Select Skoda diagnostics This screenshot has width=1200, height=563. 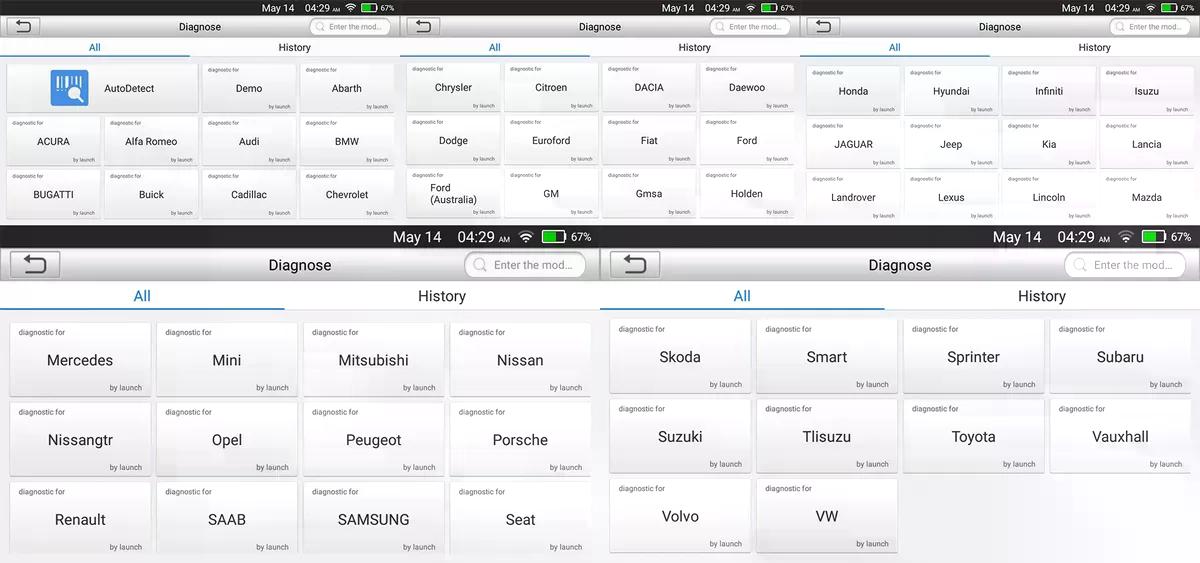tap(680, 356)
